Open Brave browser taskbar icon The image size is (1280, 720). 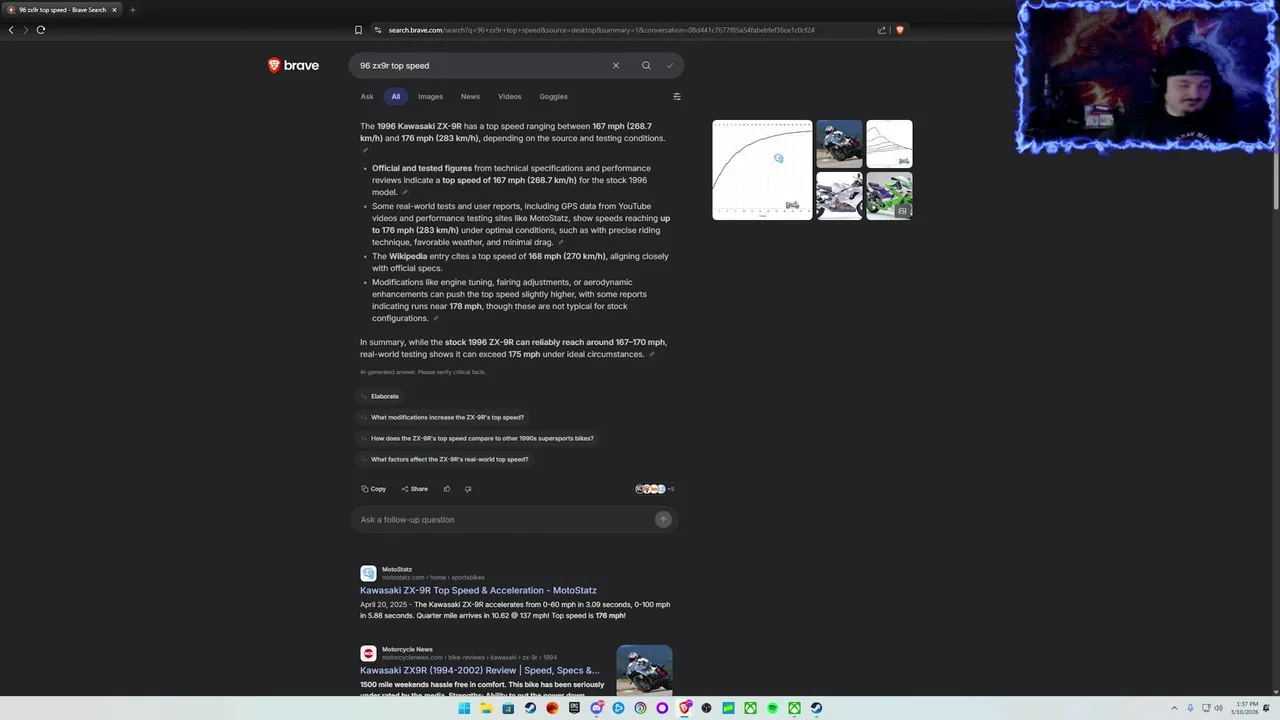pyautogui.click(x=684, y=708)
